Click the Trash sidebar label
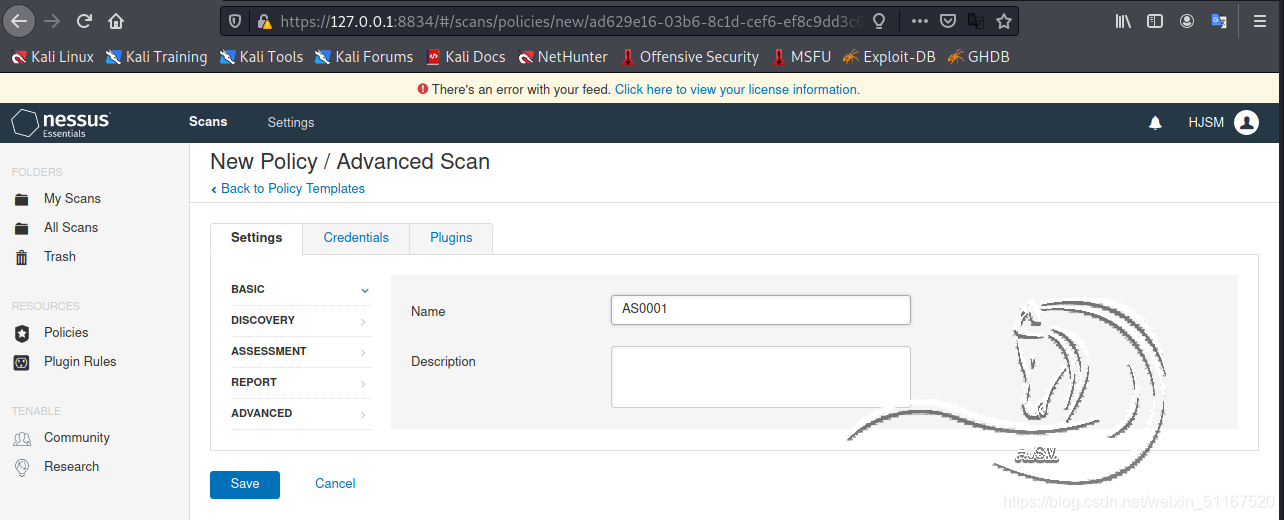The width and height of the screenshot is (1284, 520). coord(60,257)
